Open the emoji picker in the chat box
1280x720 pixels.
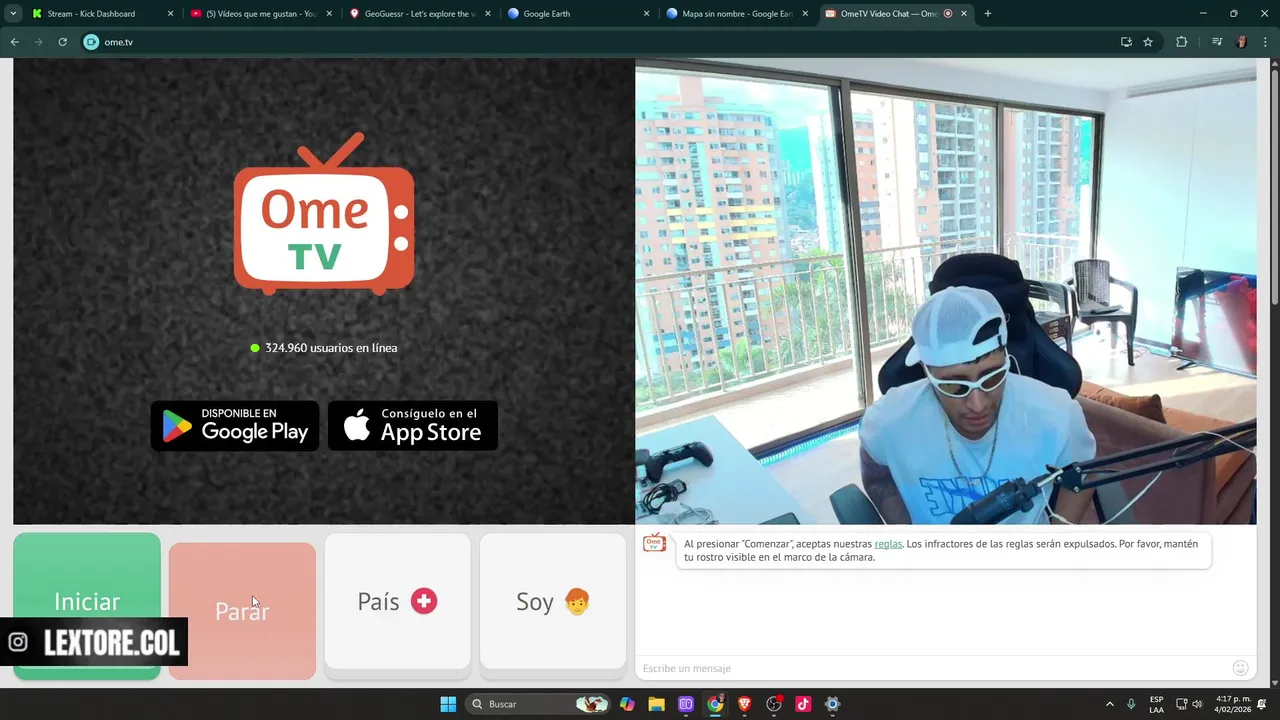1241,668
